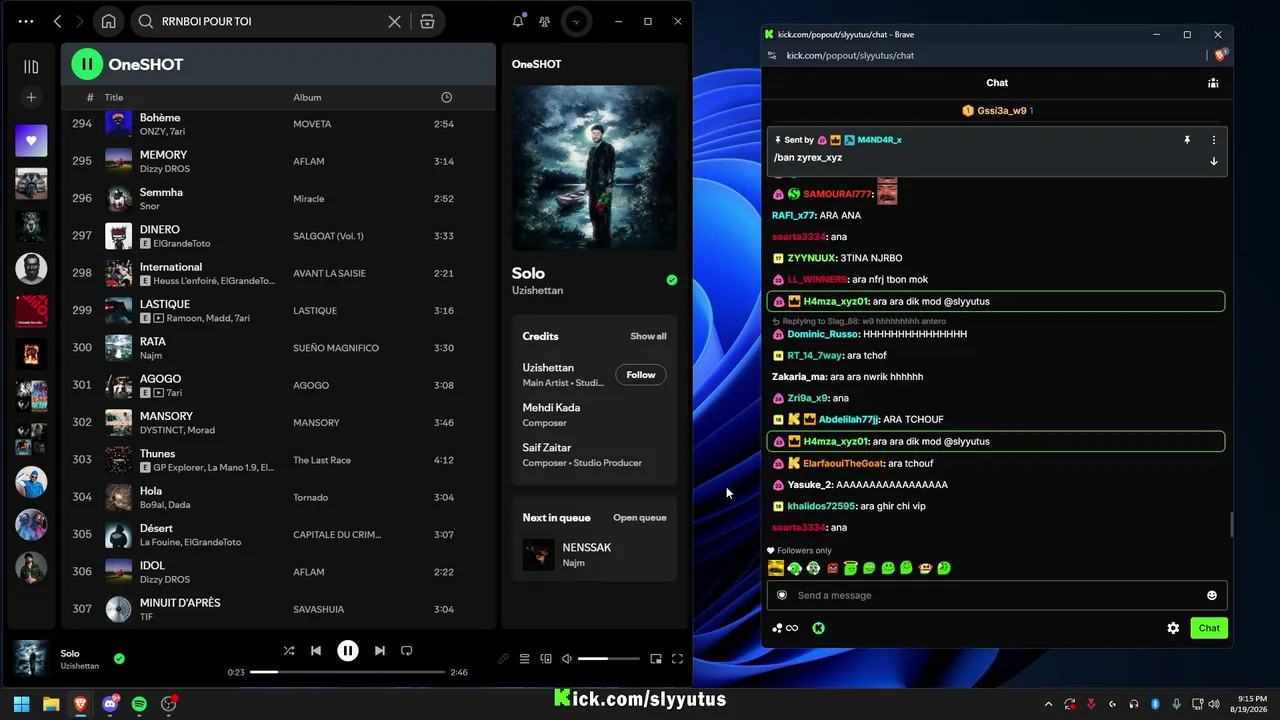Open Windows Start menu
The width and height of the screenshot is (1280, 720).
[21, 704]
